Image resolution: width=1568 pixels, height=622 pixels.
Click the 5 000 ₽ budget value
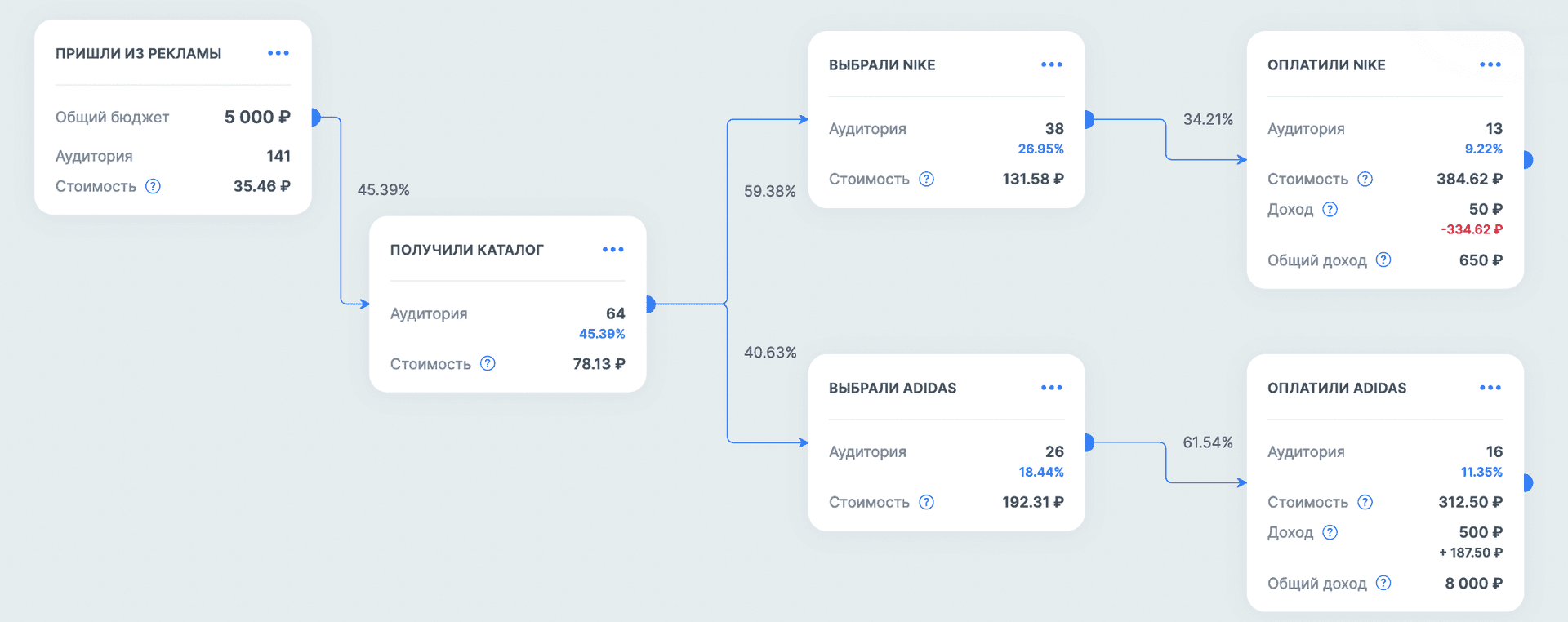click(x=257, y=117)
